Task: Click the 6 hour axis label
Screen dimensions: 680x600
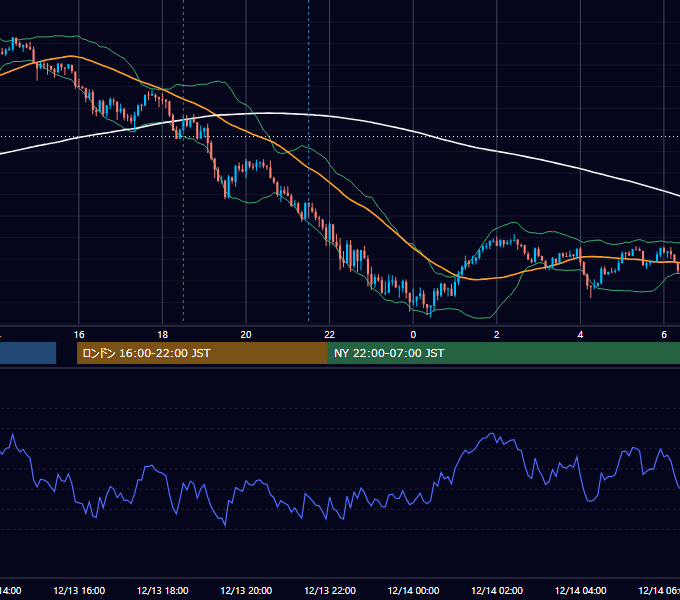Action: coord(664,335)
